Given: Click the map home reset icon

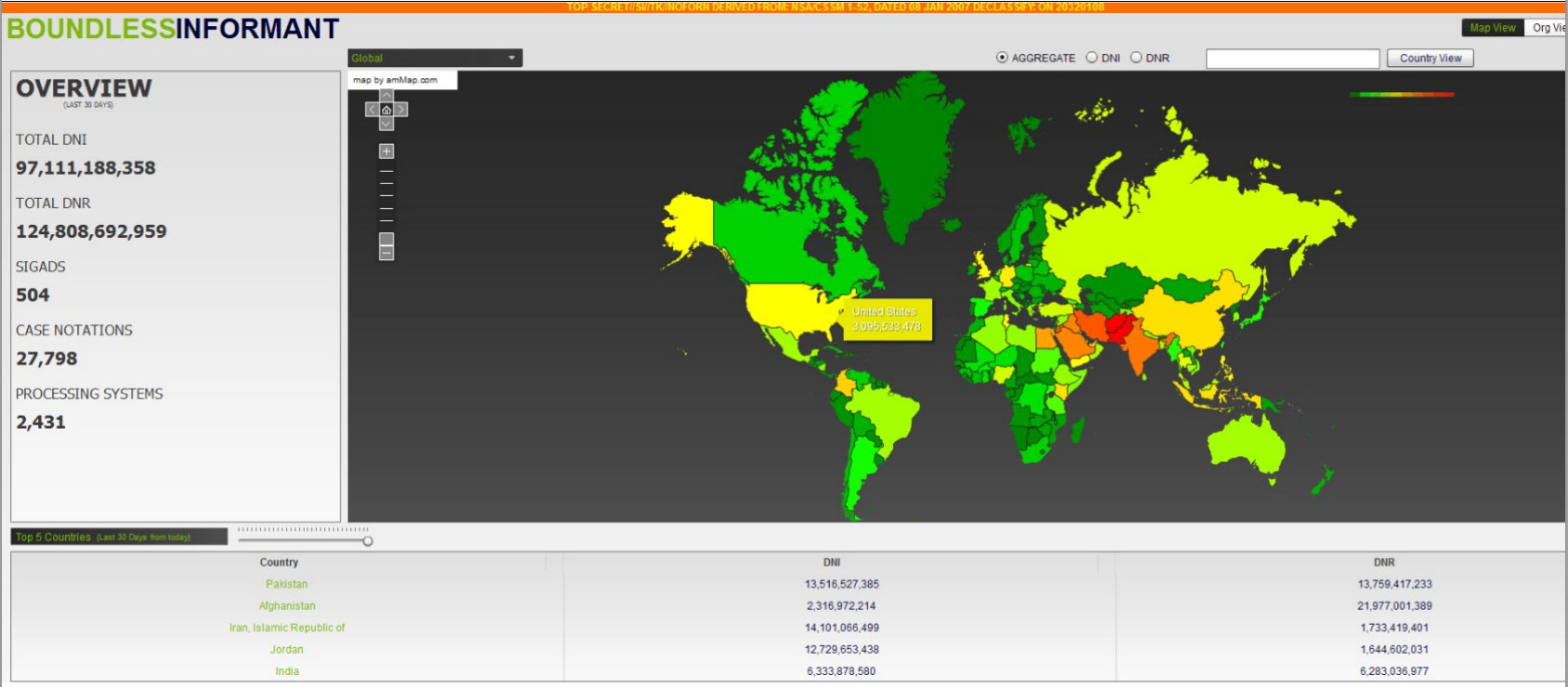Looking at the screenshot, I should tap(387, 110).
